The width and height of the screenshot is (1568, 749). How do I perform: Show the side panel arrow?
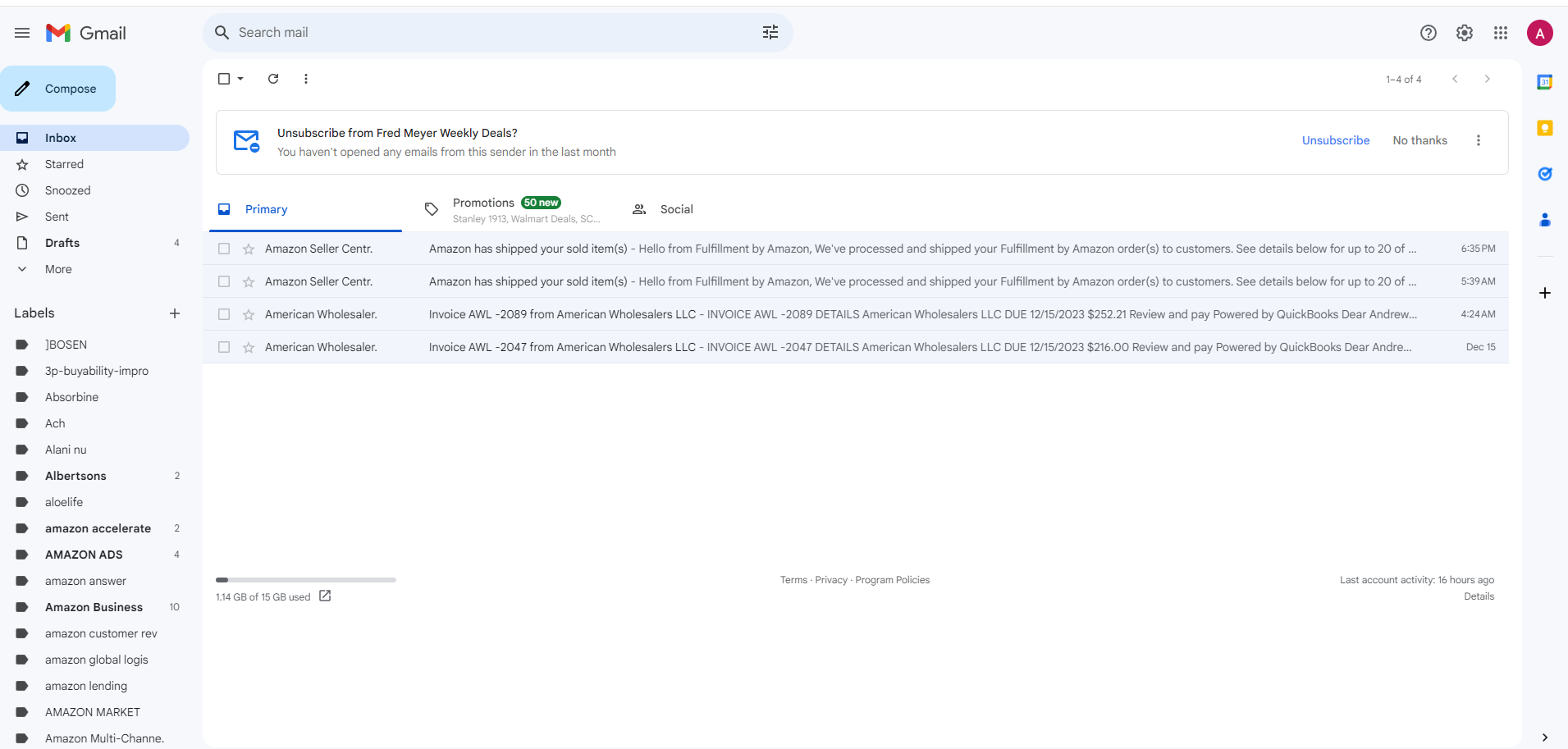(1545, 738)
